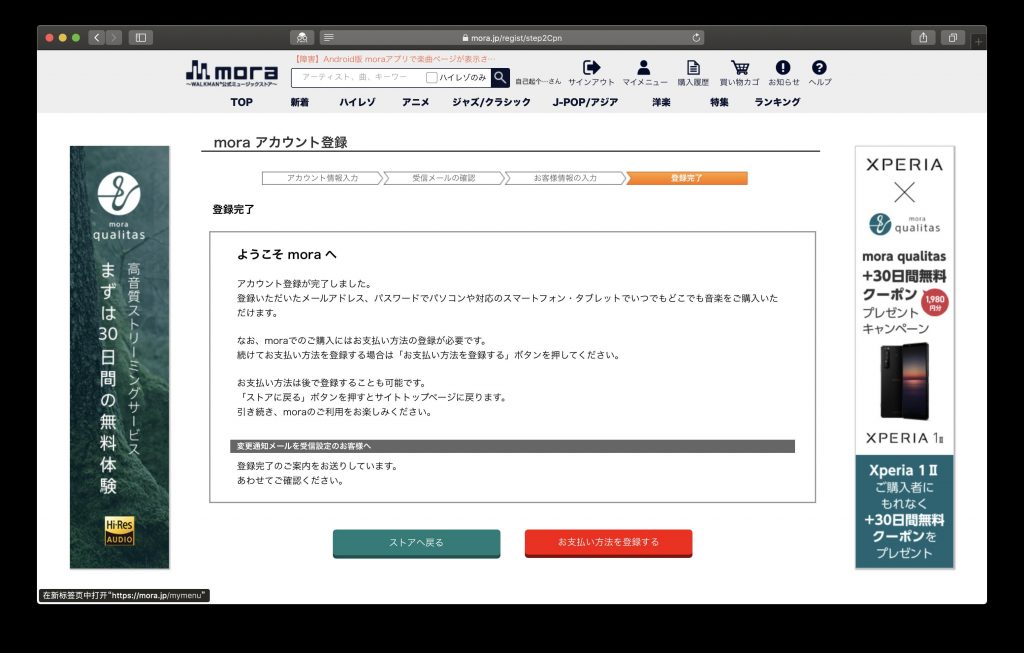Image resolution: width=1024 pixels, height=653 pixels.
Task: Open the Xperia coupon right banner
Action: (x=904, y=357)
